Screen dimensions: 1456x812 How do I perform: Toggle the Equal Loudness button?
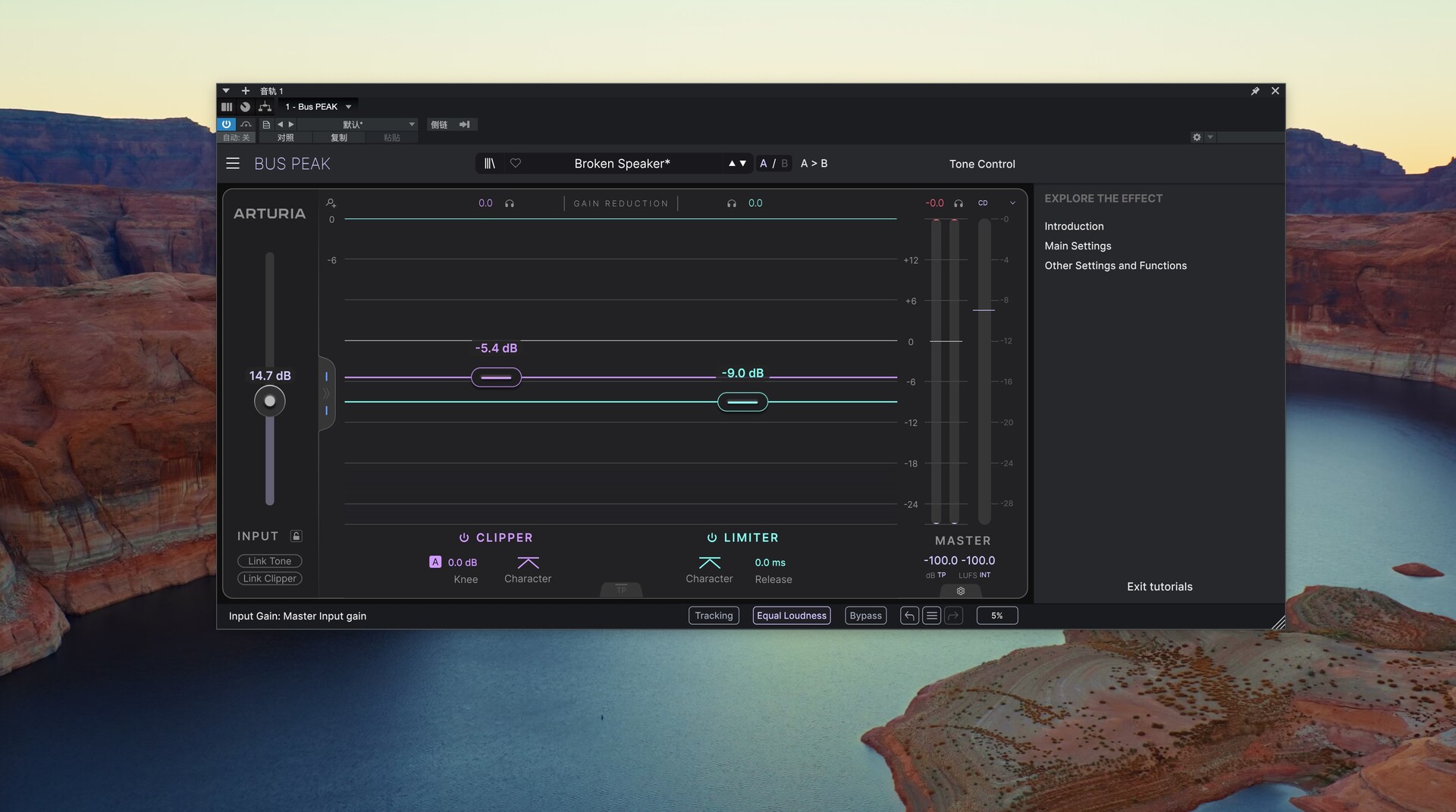pyautogui.click(x=792, y=616)
